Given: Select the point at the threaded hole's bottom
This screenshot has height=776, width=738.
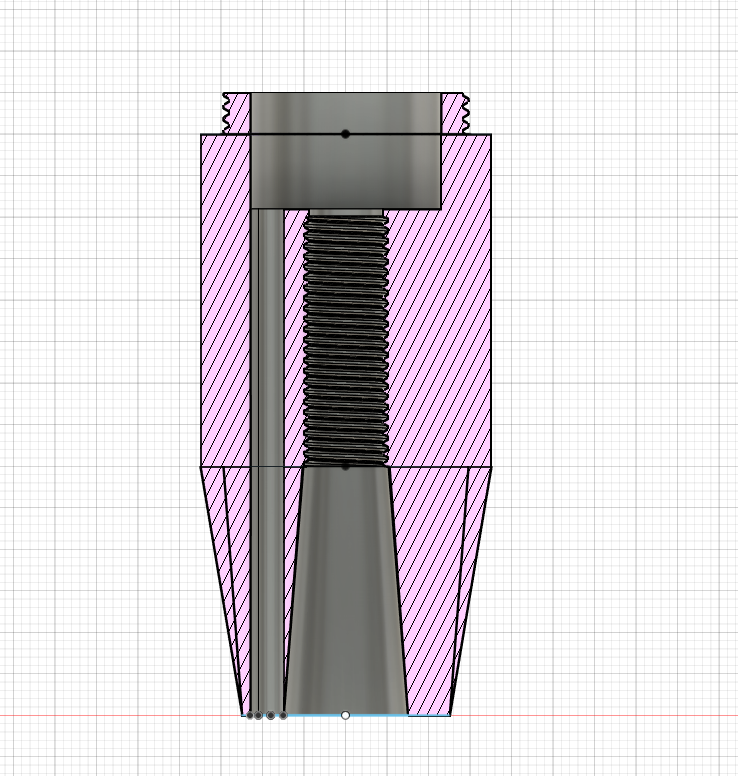Looking at the screenshot, I should click(x=346, y=466).
